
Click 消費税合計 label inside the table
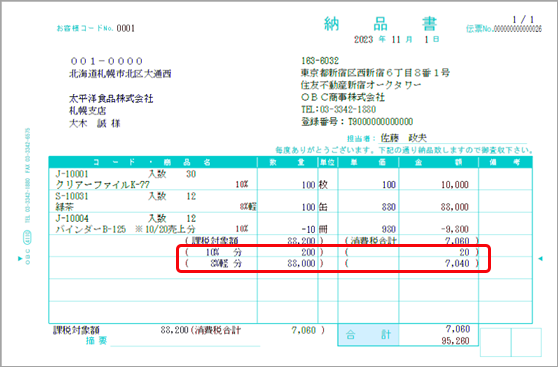(x=373, y=241)
